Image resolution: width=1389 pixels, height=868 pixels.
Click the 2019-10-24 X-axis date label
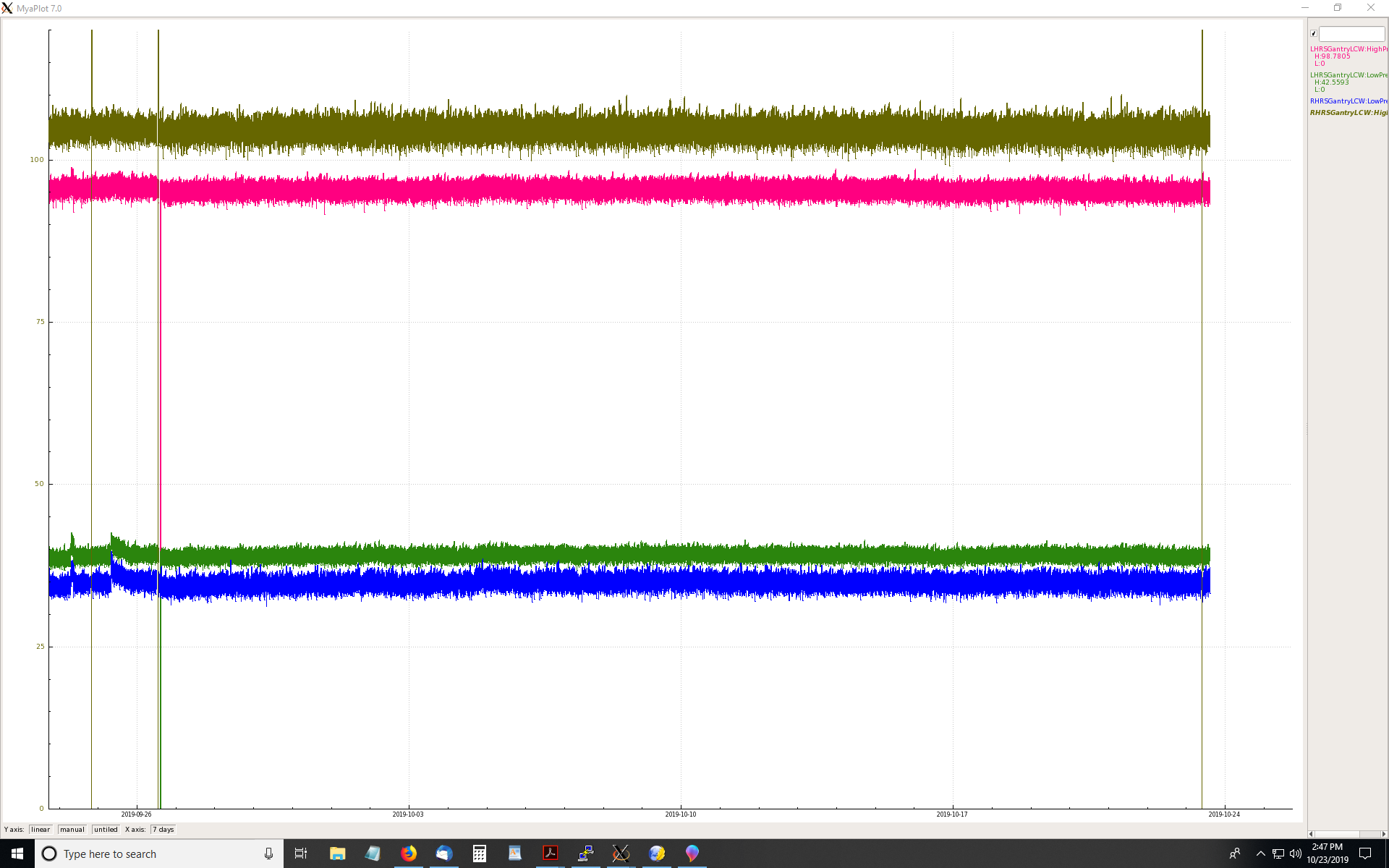pyautogui.click(x=1224, y=814)
